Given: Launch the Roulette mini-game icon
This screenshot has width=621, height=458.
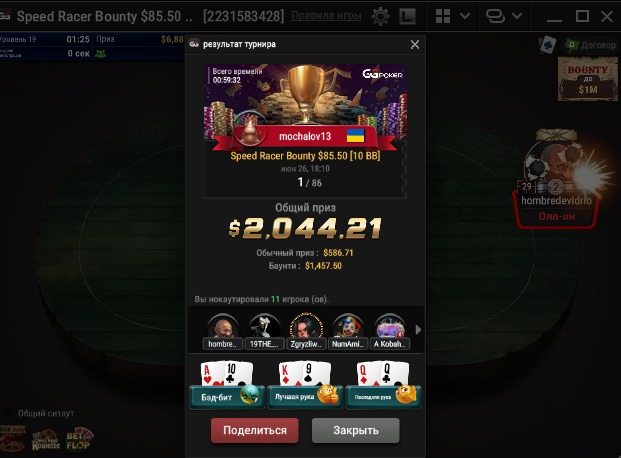Looking at the screenshot, I should point(46,440).
